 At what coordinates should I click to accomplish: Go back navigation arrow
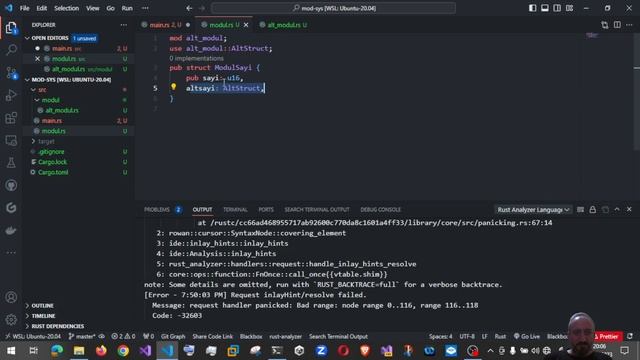189,8
